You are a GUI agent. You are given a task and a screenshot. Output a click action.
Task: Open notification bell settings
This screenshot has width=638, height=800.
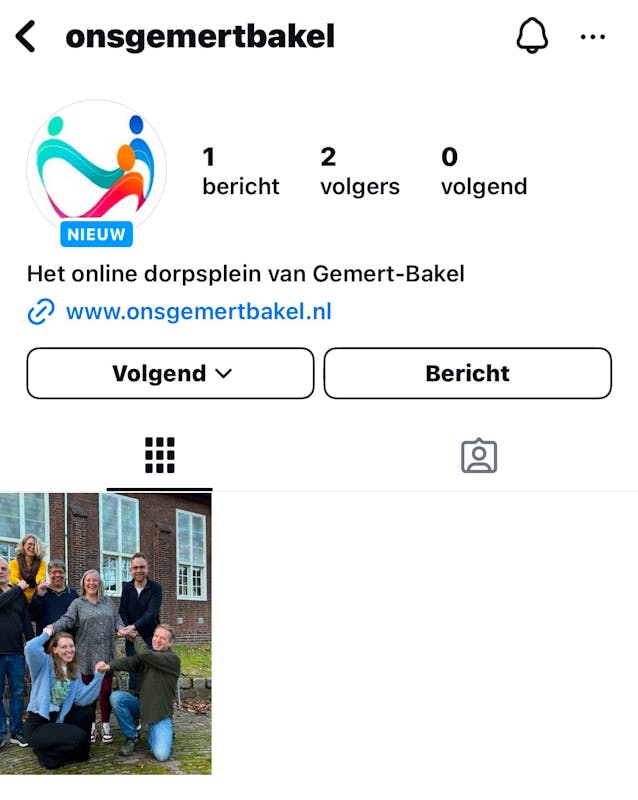tap(532, 36)
